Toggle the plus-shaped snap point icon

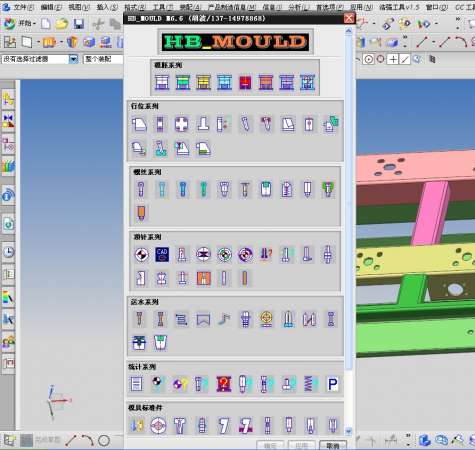(393, 59)
